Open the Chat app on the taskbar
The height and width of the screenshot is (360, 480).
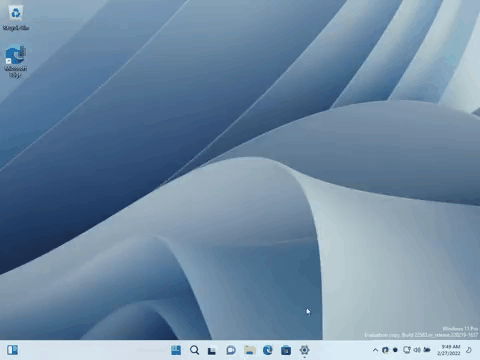click(231, 350)
